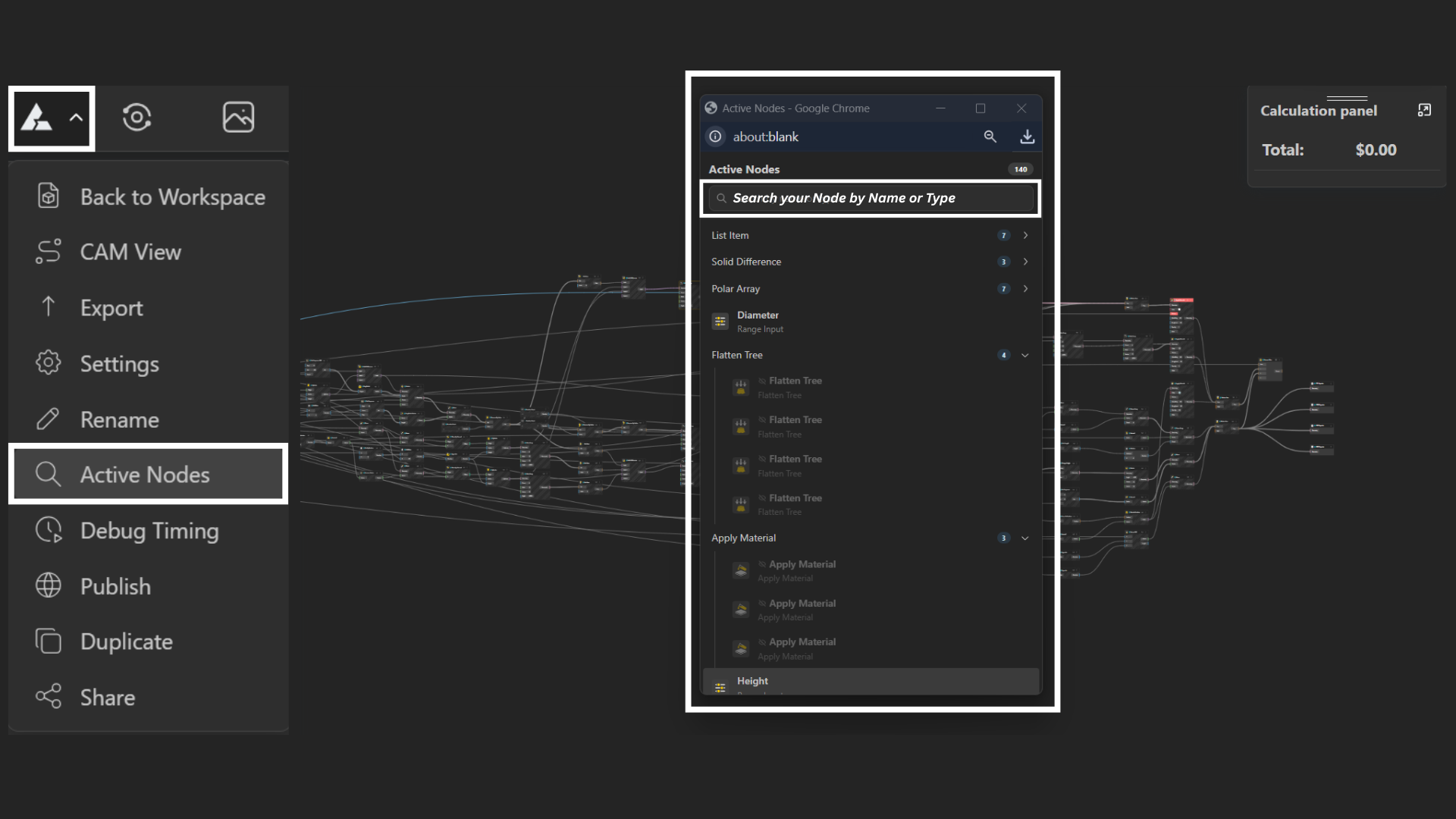Click the camera view reset icon
The image size is (1456, 819).
tap(136, 118)
